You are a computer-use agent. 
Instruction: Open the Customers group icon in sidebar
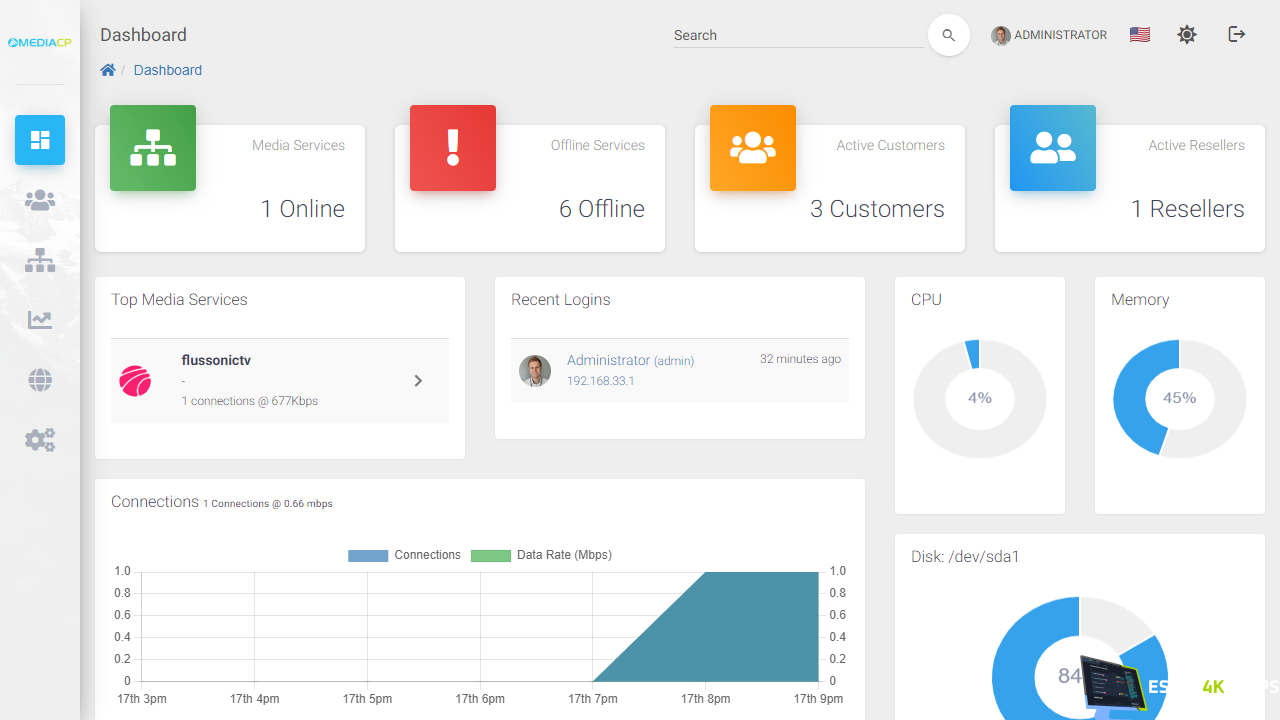click(40, 201)
